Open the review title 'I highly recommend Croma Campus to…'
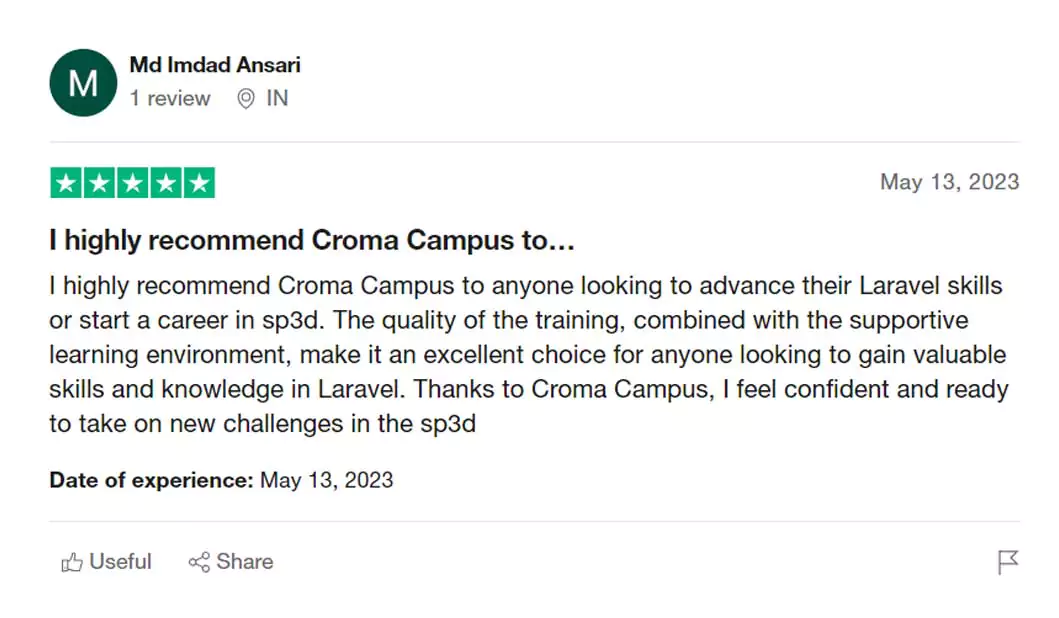The width and height of the screenshot is (1059, 618). point(312,241)
